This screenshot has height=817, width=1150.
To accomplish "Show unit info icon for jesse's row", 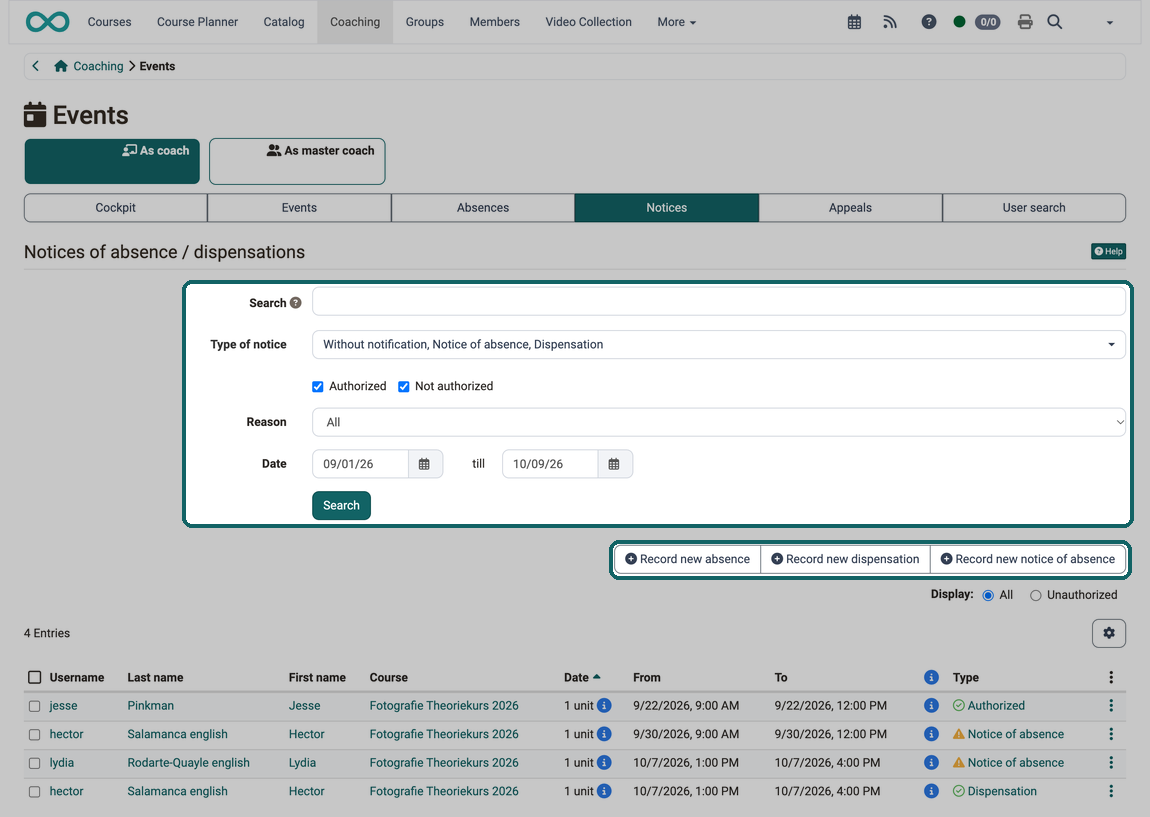I will point(604,706).
